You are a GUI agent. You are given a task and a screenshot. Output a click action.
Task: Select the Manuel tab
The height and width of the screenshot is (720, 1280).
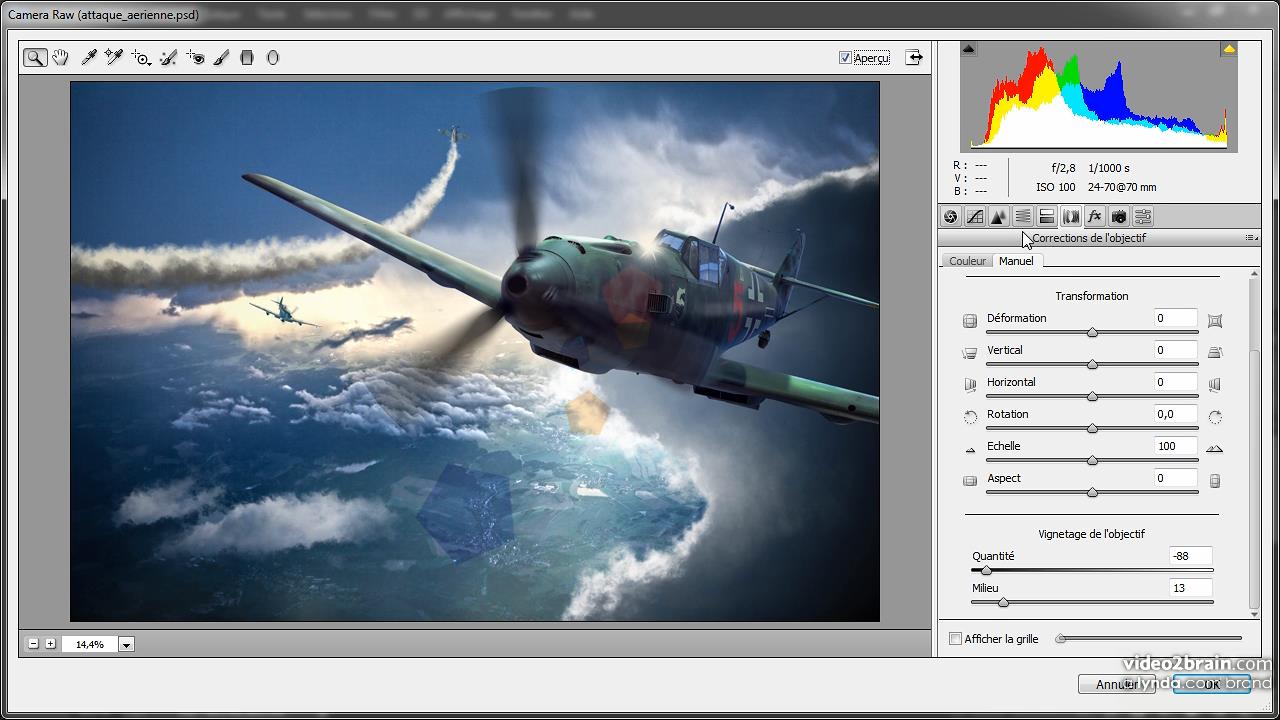[1016, 261]
